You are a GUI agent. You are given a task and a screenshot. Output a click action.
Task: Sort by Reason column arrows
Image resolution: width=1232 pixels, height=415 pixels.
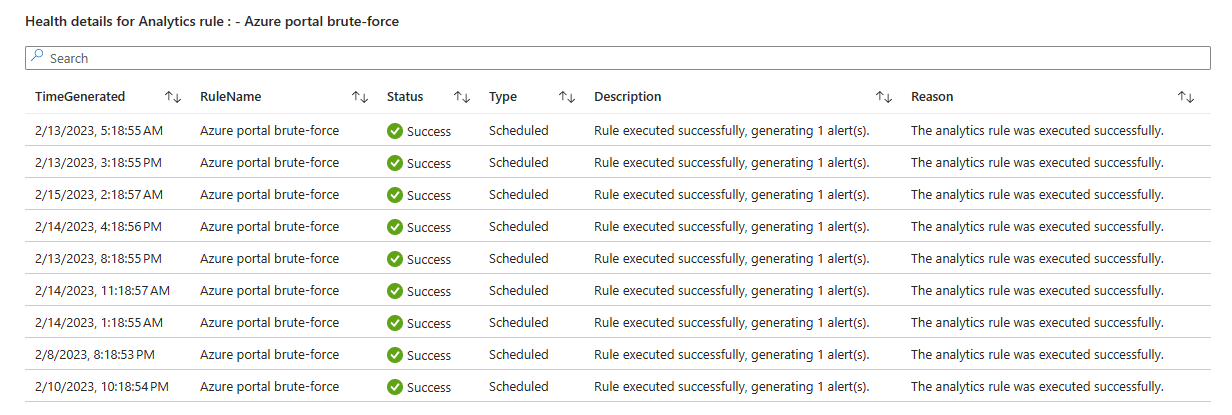[1185, 97]
